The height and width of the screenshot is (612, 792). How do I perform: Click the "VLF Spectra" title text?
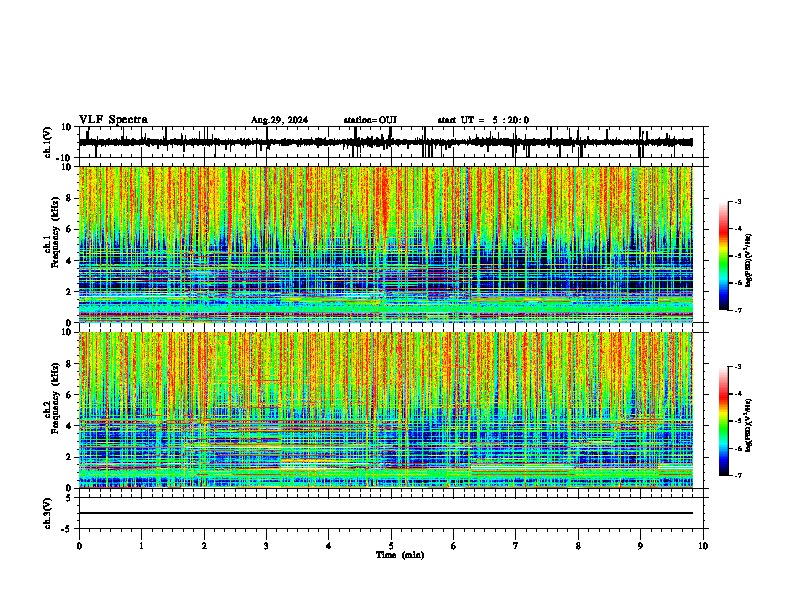[x=113, y=120]
